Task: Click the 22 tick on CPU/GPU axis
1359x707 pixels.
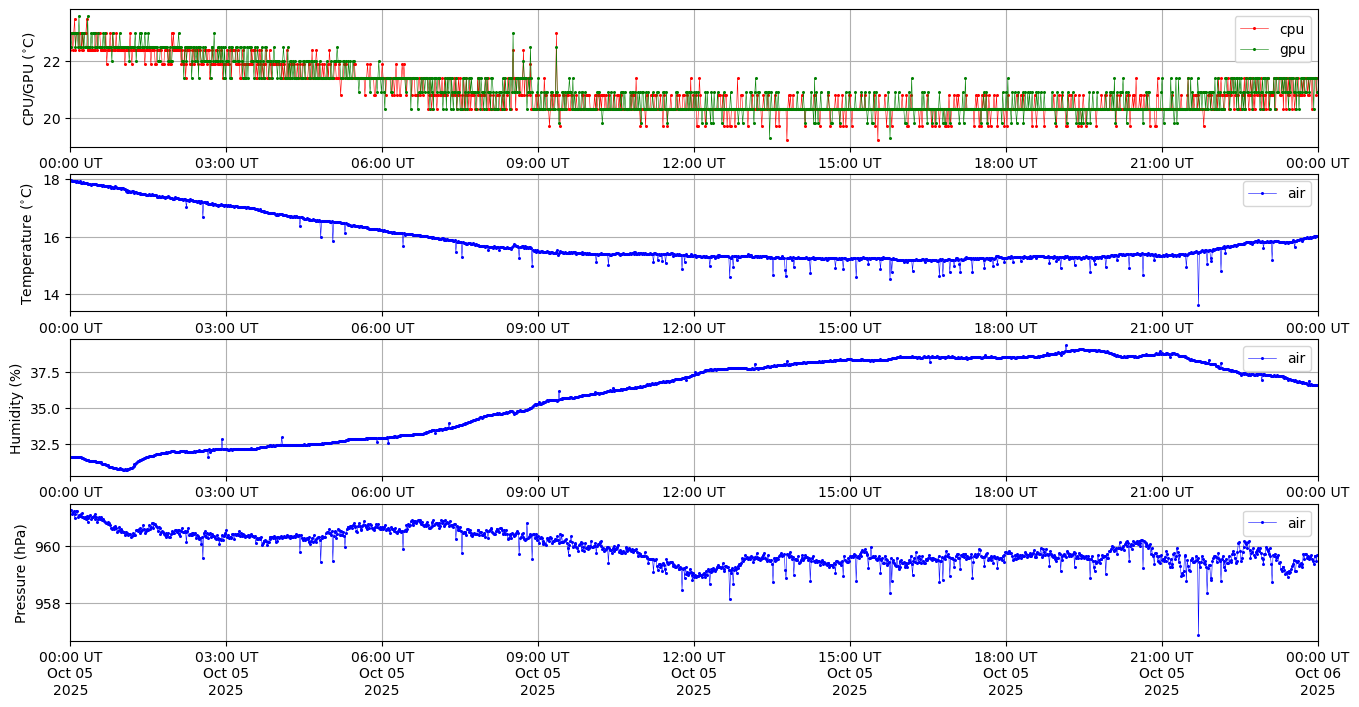Action: coord(53,62)
